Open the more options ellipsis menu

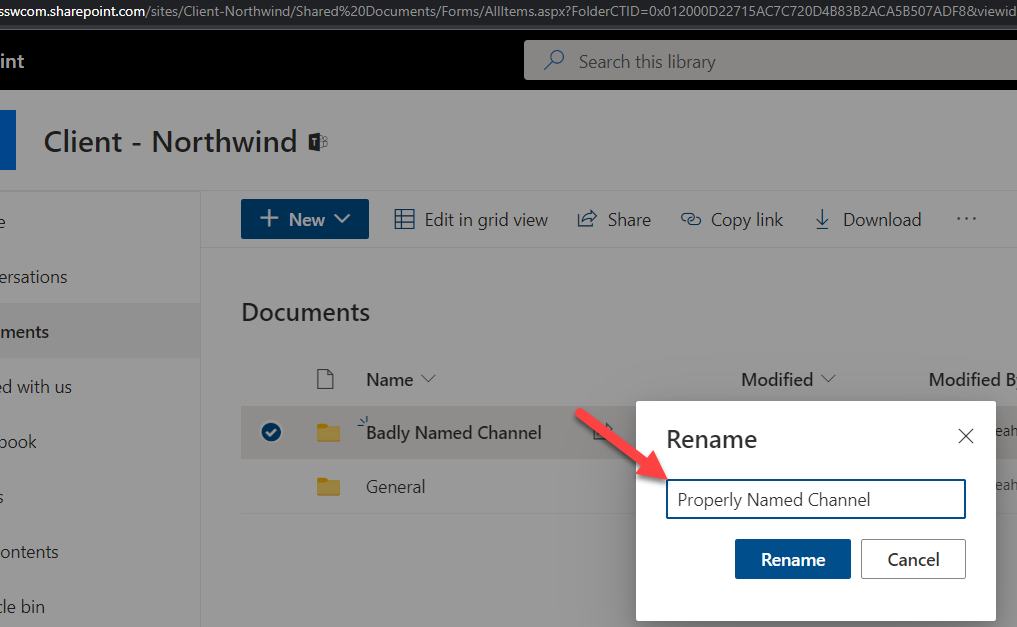click(965, 220)
